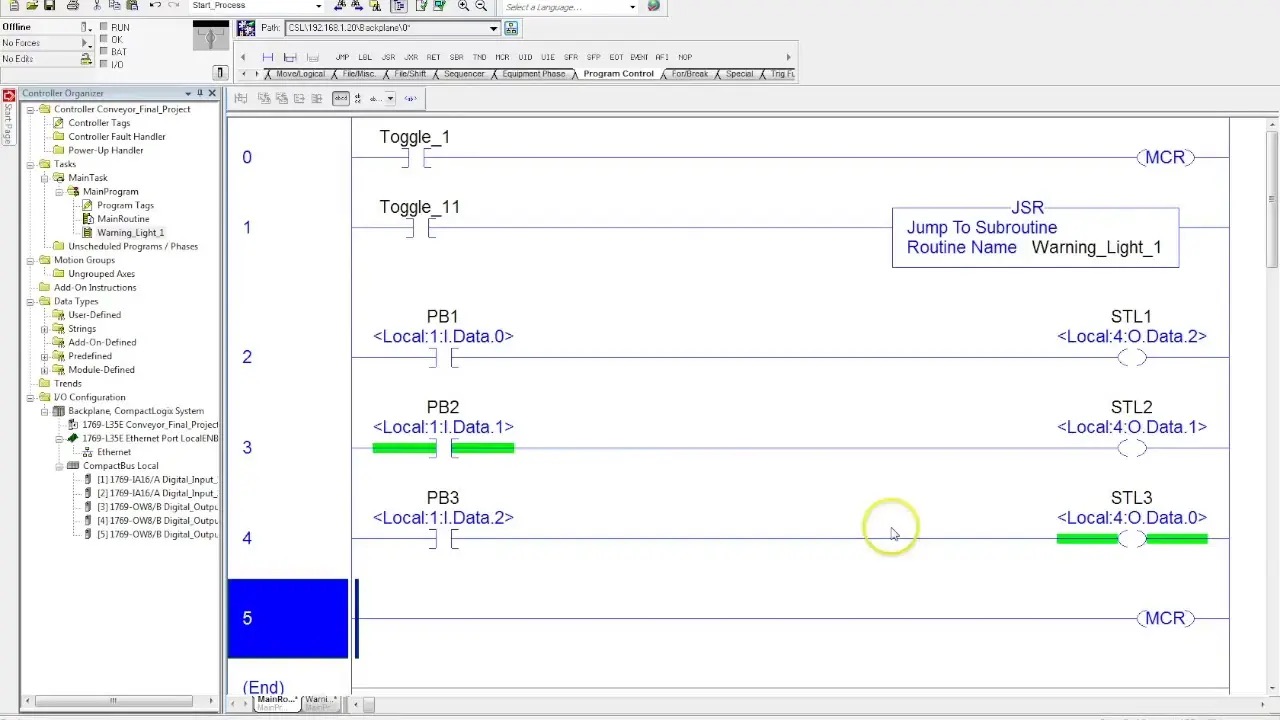The height and width of the screenshot is (720, 1280).
Task: Insert the AFI instruction element
Action: click(662, 57)
